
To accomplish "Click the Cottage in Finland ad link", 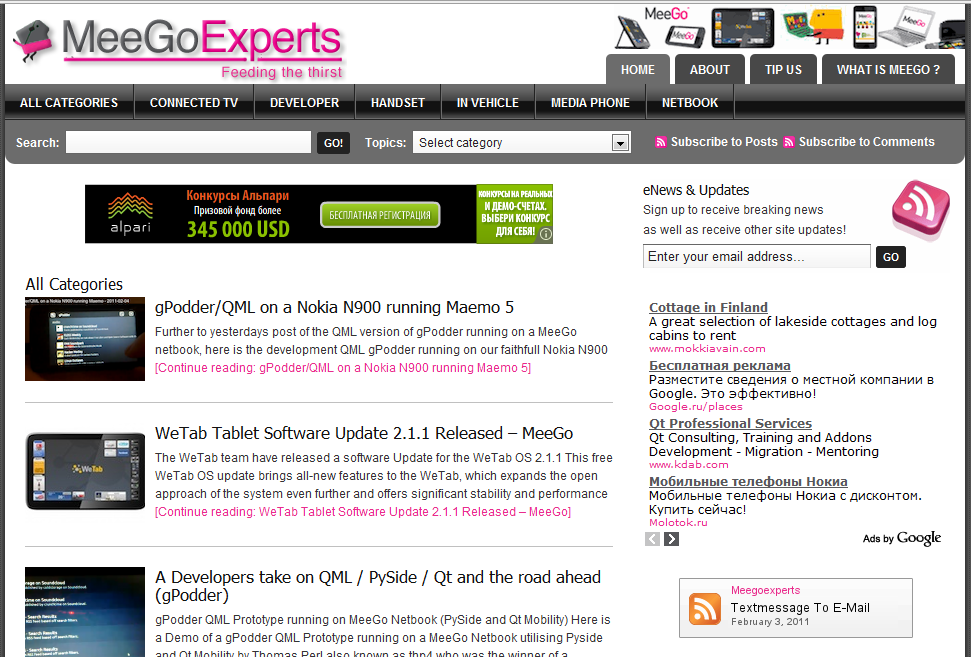I will [708, 307].
